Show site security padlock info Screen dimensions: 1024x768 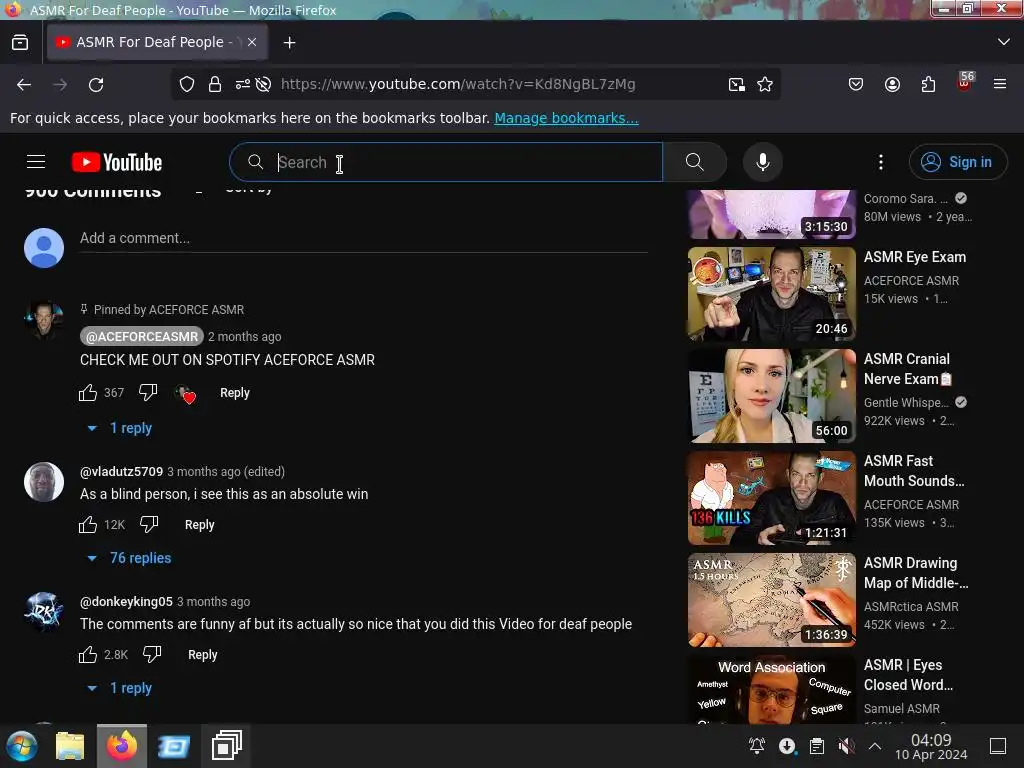(x=215, y=84)
